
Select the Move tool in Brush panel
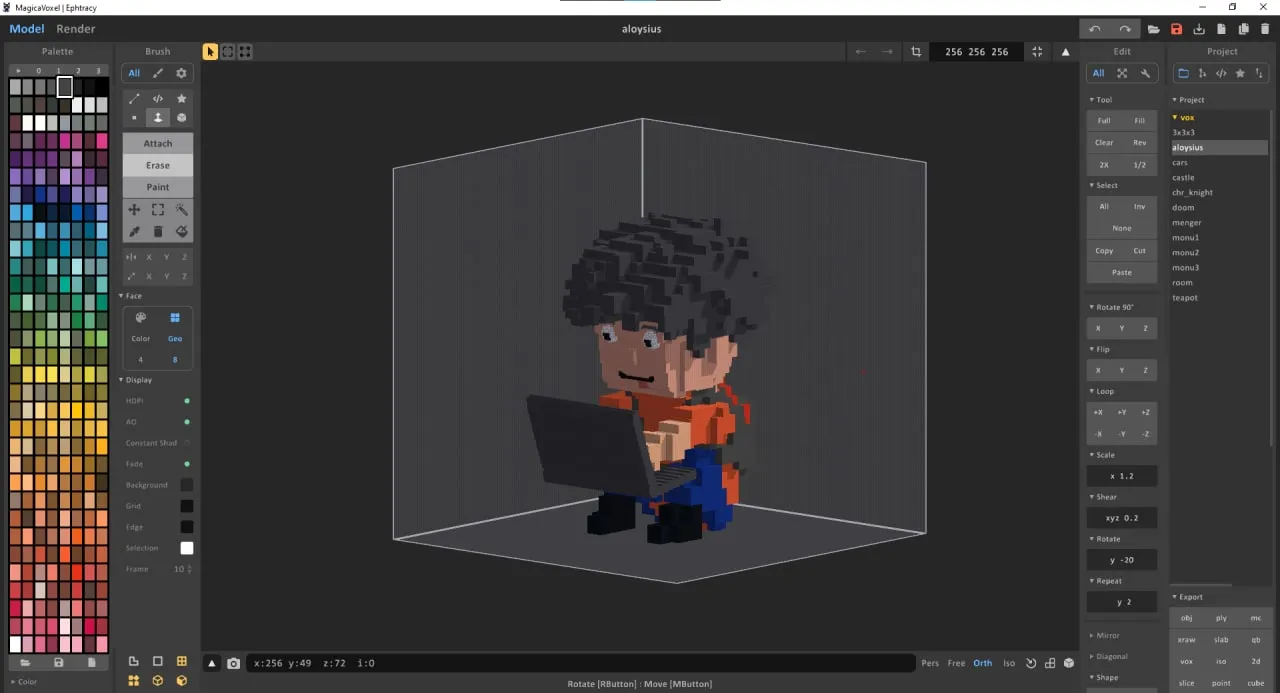coord(134,210)
